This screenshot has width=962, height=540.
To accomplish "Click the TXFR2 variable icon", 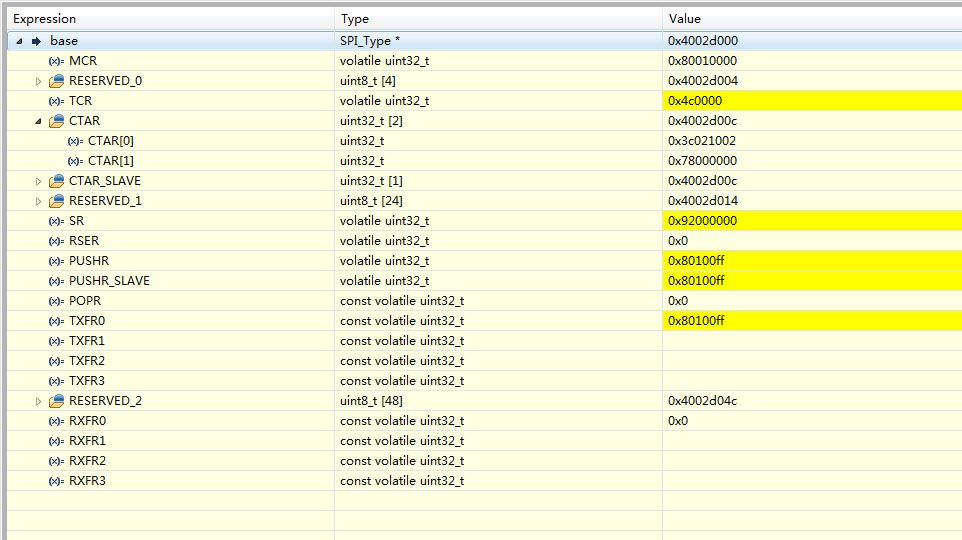I will 56,361.
